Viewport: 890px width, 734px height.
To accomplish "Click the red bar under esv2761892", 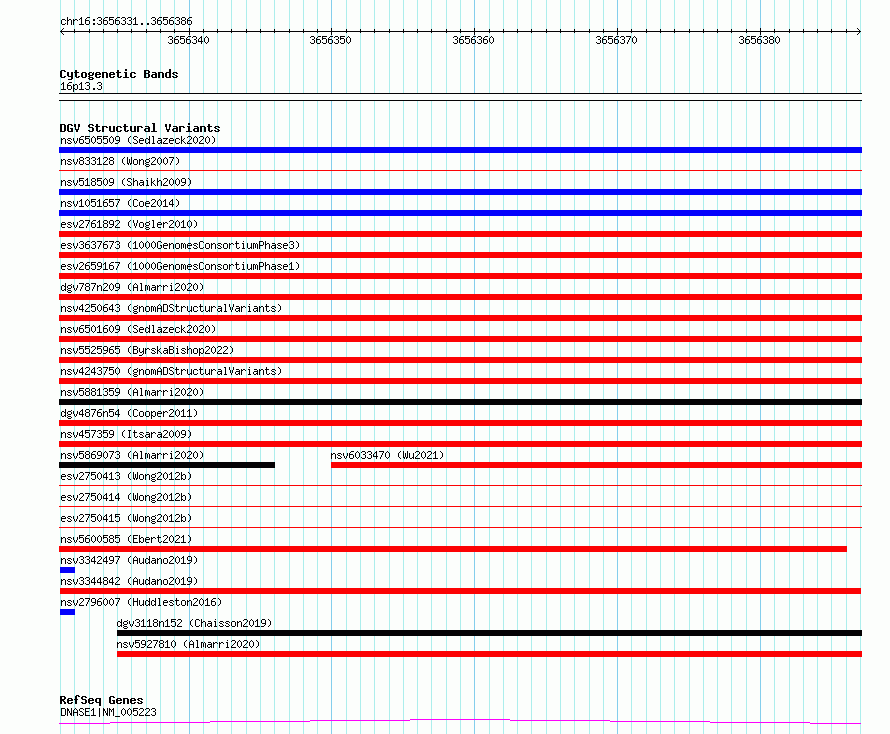I will click(x=460, y=234).
